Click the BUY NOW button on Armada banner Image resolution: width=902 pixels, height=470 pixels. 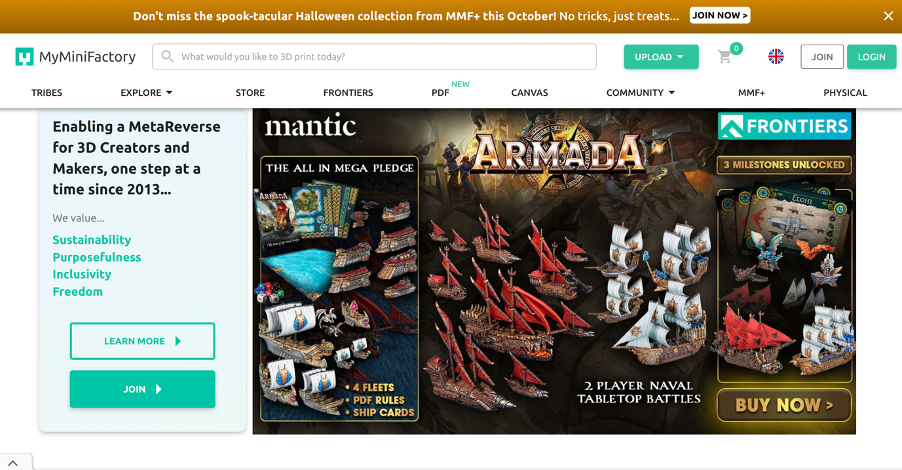(x=783, y=405)
